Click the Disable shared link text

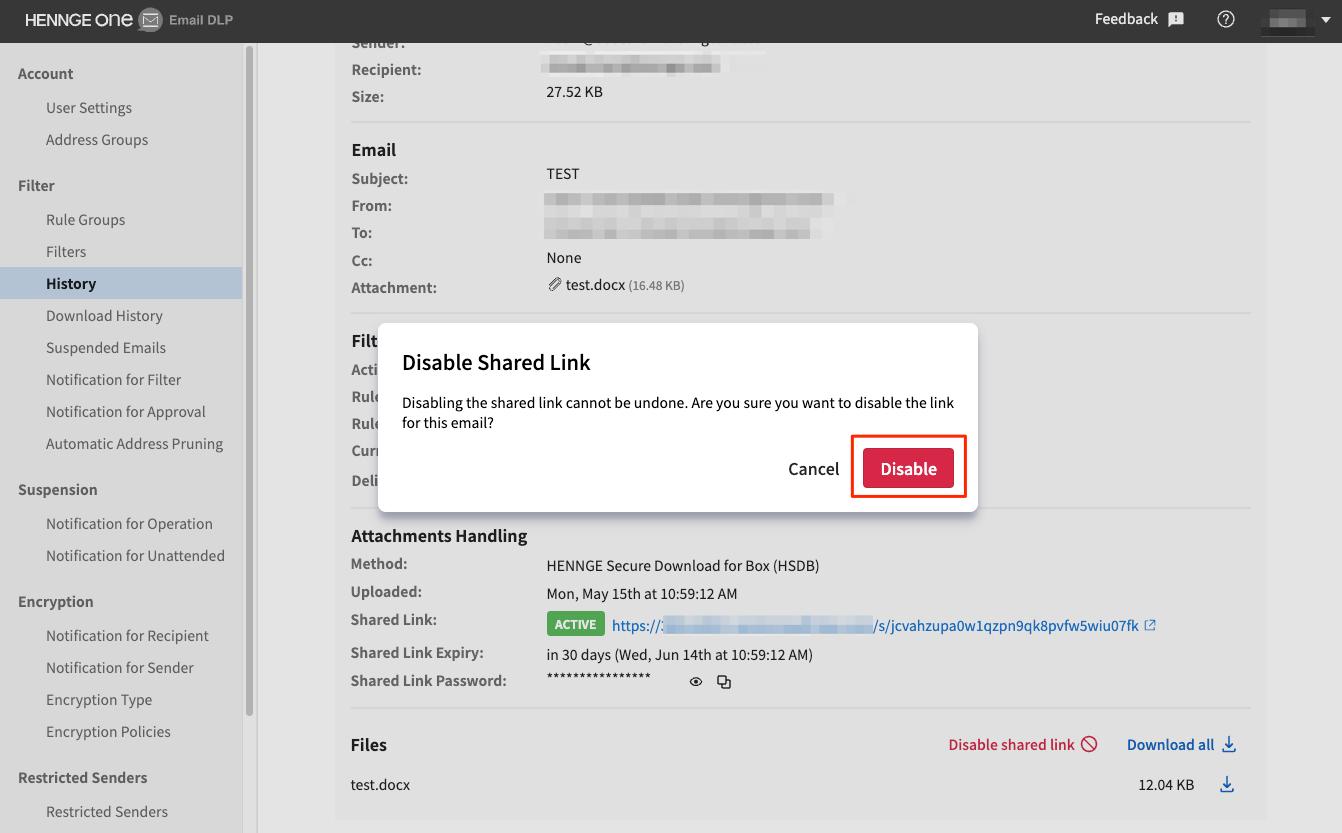click(x=1012, y=745)
